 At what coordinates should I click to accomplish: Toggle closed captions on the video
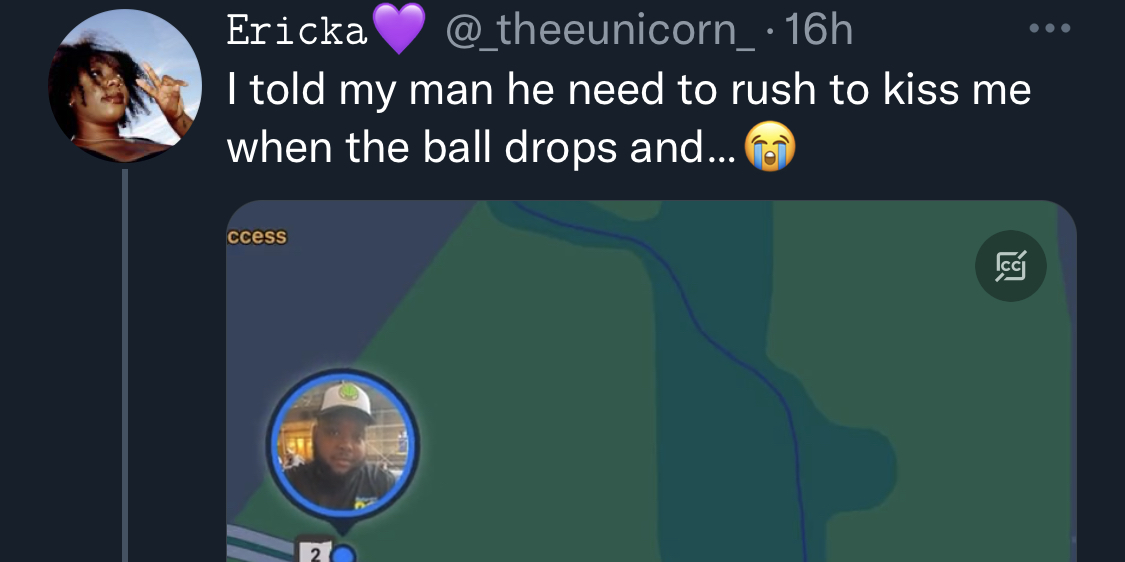1010,266
